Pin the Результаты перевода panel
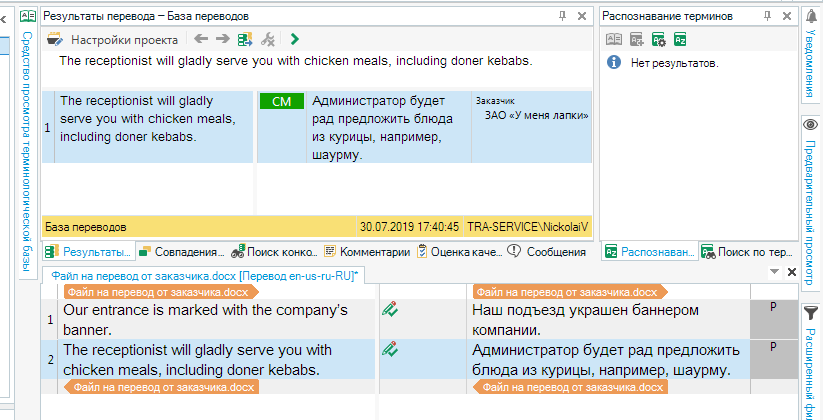Screen dimensions: 823x420 pos(564,16)
